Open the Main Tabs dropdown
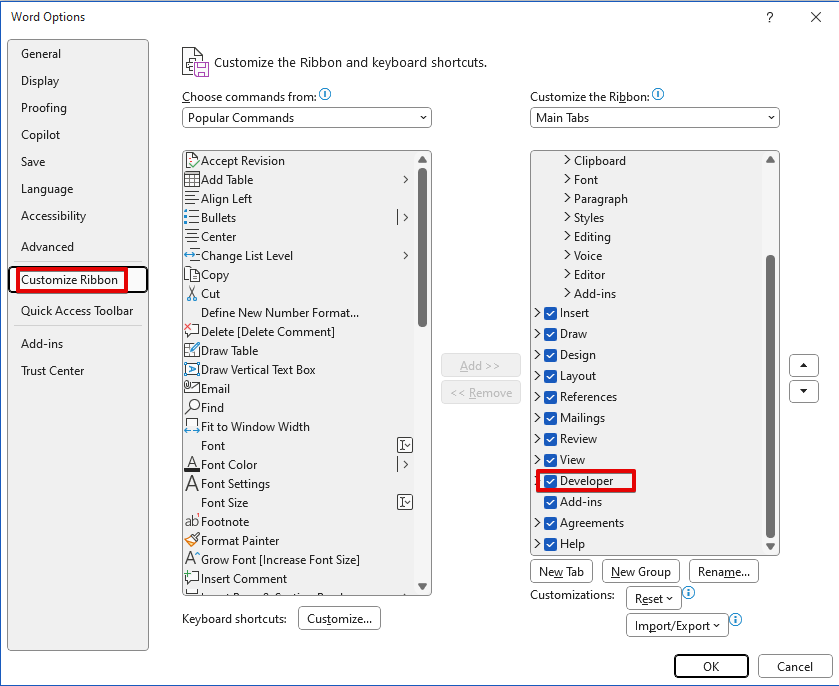Viewport: 839px width, 686px height. [655, 118]
